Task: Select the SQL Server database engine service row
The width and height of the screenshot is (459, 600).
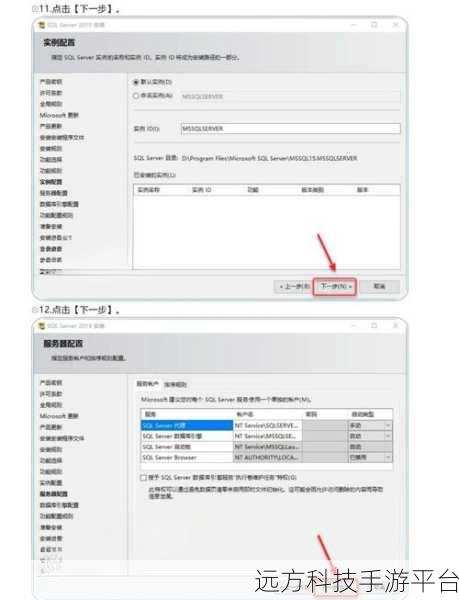Action: (x=187, y=436)
